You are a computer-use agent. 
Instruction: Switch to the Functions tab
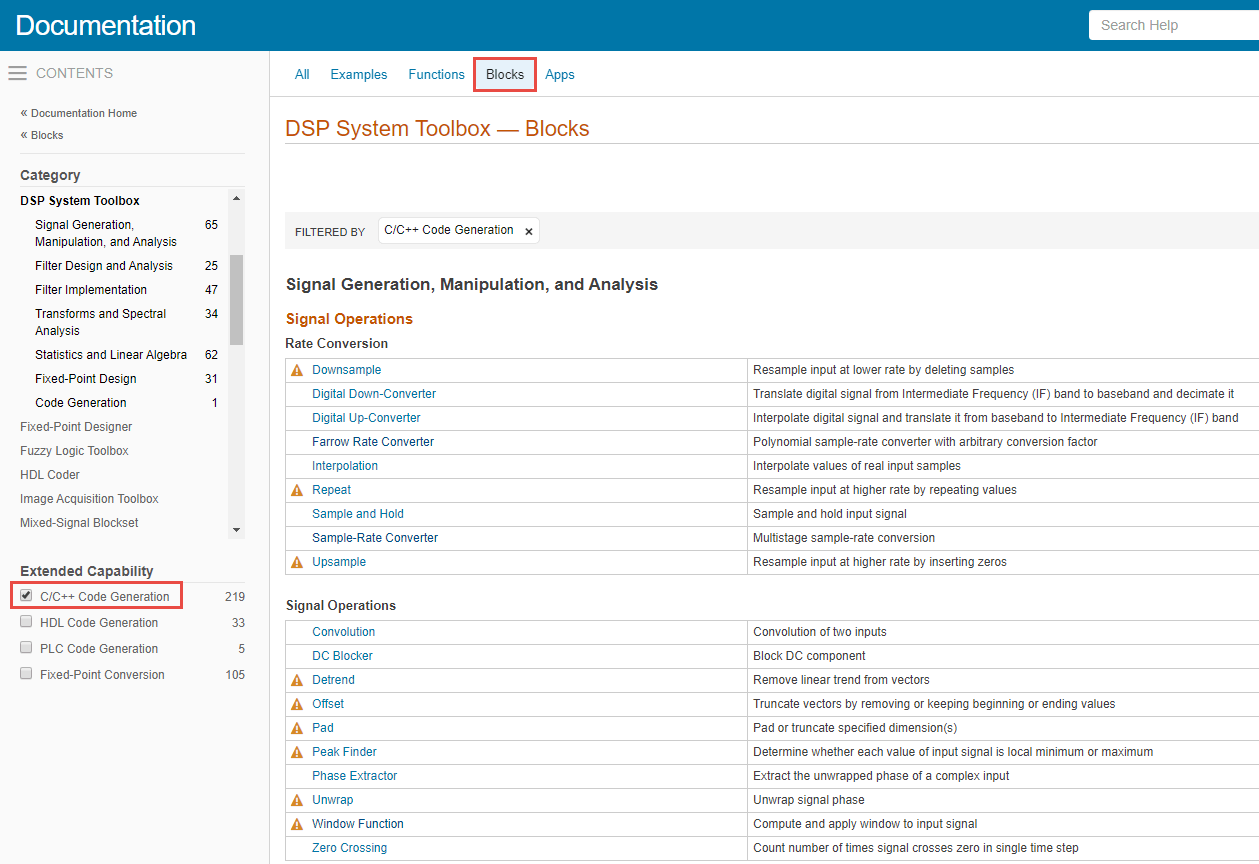tap(436, 74)
